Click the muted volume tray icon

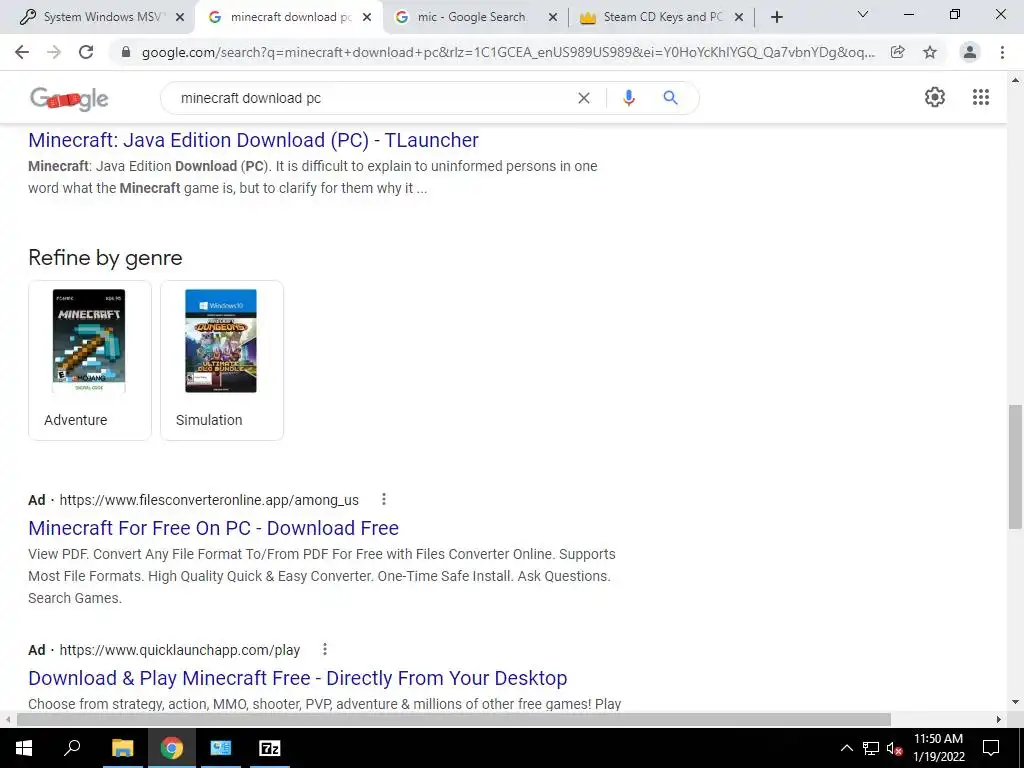pyautogui.click(x=894, y=748)
